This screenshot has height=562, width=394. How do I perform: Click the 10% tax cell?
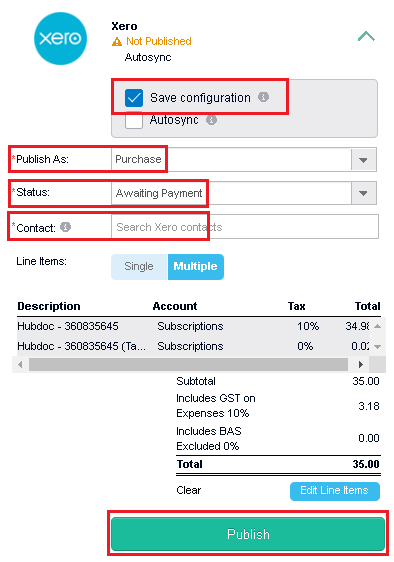coord(308,327)
